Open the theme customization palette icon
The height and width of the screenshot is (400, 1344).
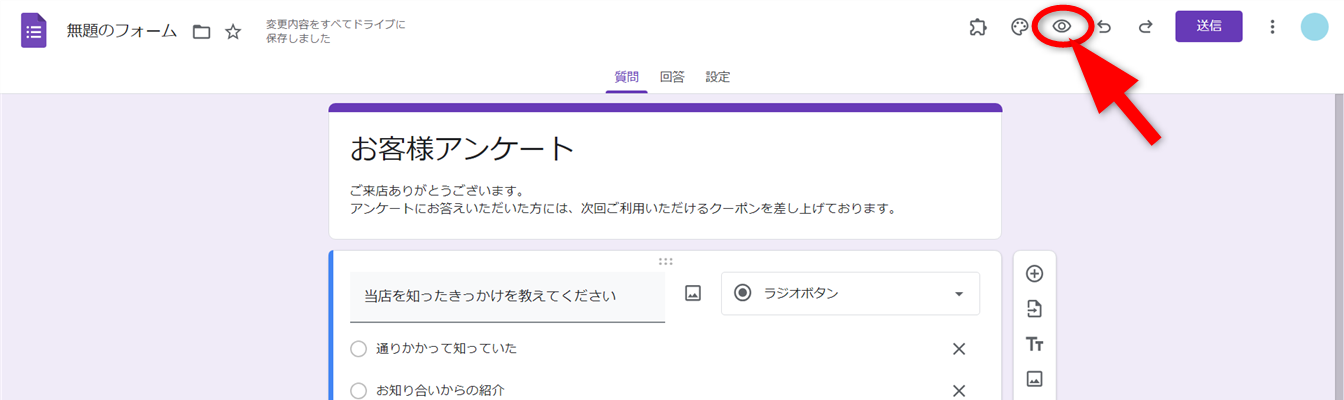tap(1020, 27)
